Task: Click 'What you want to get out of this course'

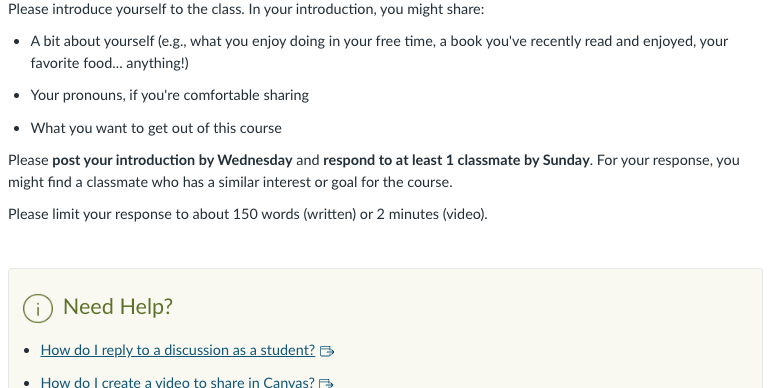Action: point(156,128)
